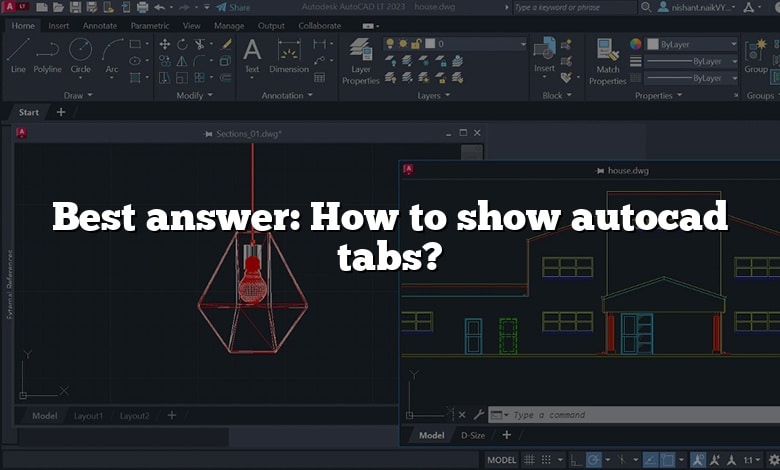Image resolution: width=780 pixels, height=470 pixels.
Task: Click the Plot printer icon
Action: pos(143,7)
